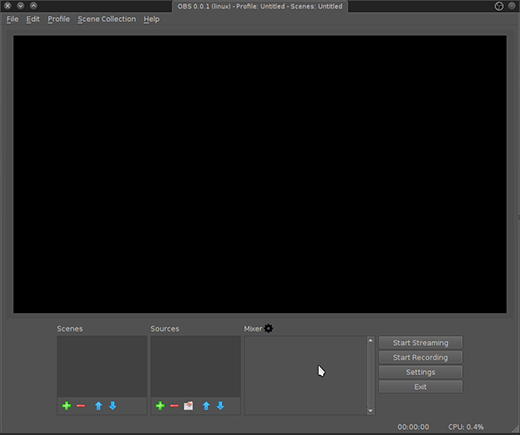Open the Edit menu
The width and height of the screenshot is (520, 435).
coord(33,19)
